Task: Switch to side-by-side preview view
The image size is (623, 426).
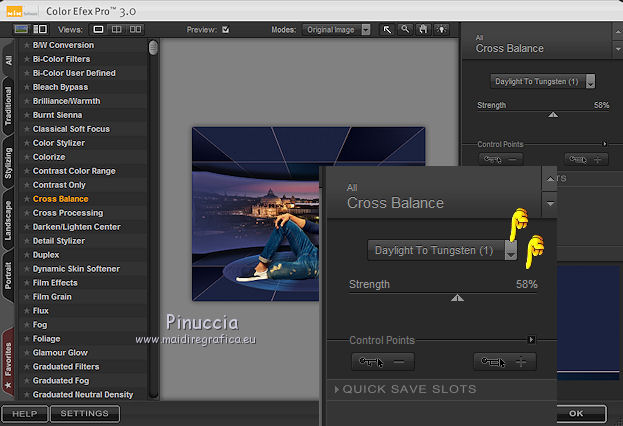Action: point(135,29)
